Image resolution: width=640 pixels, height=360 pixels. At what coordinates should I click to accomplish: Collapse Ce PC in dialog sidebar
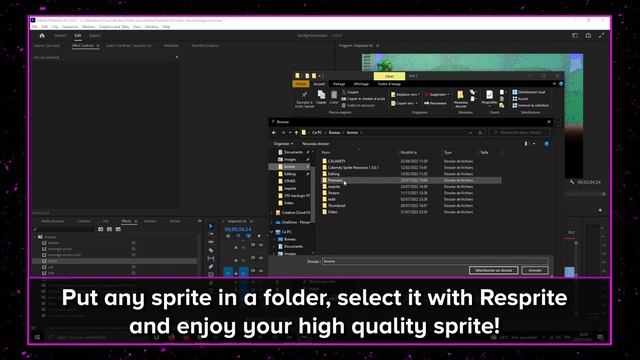(x=272, y=232)
